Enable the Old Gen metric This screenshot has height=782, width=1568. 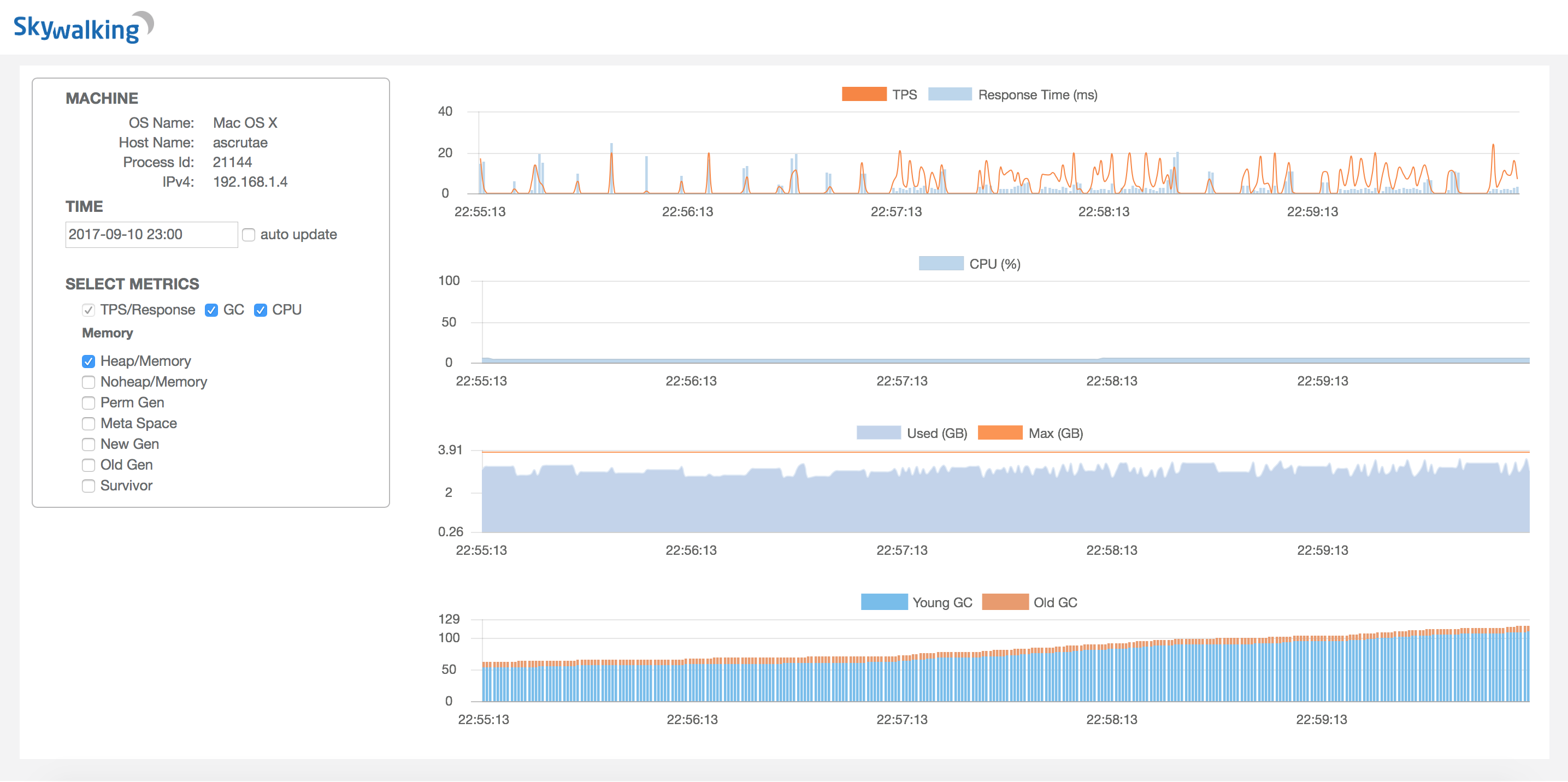[x=89, y=465]
